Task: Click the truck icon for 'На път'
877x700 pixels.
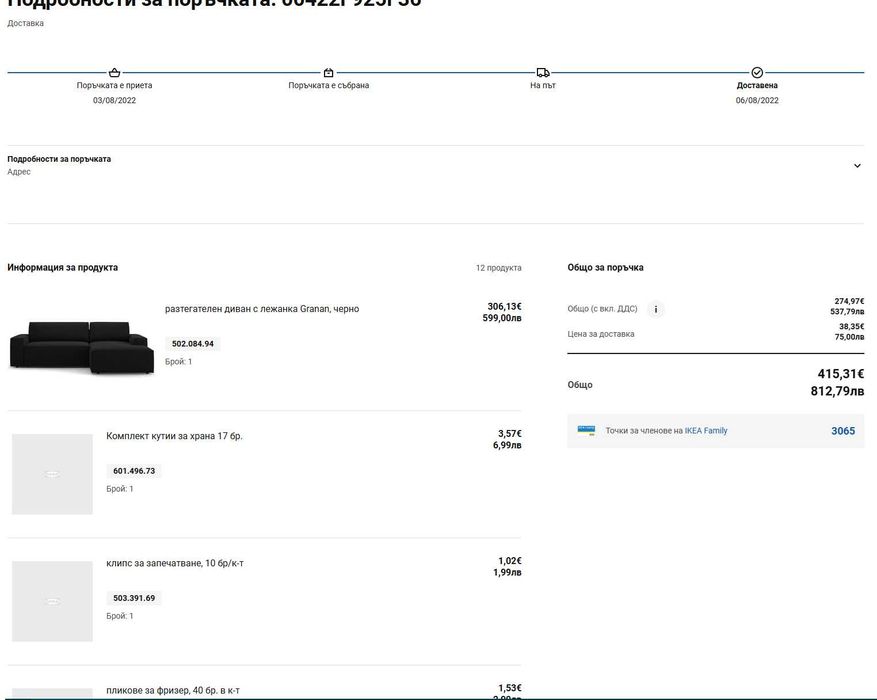Action: click(x=543, y=73)
